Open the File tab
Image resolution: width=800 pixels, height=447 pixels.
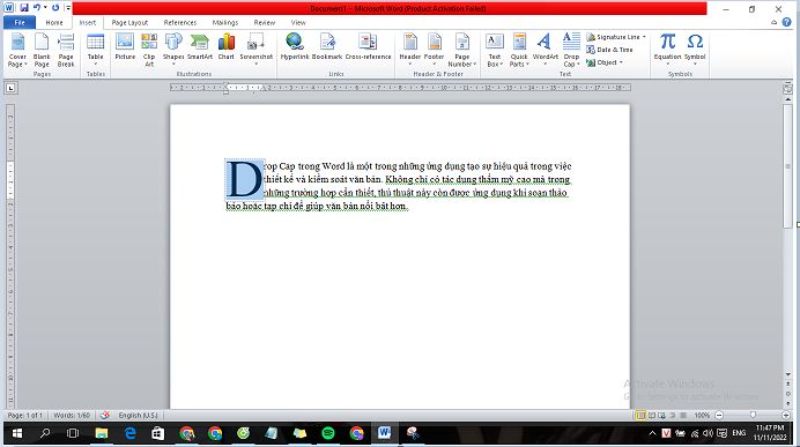[19, 22]
